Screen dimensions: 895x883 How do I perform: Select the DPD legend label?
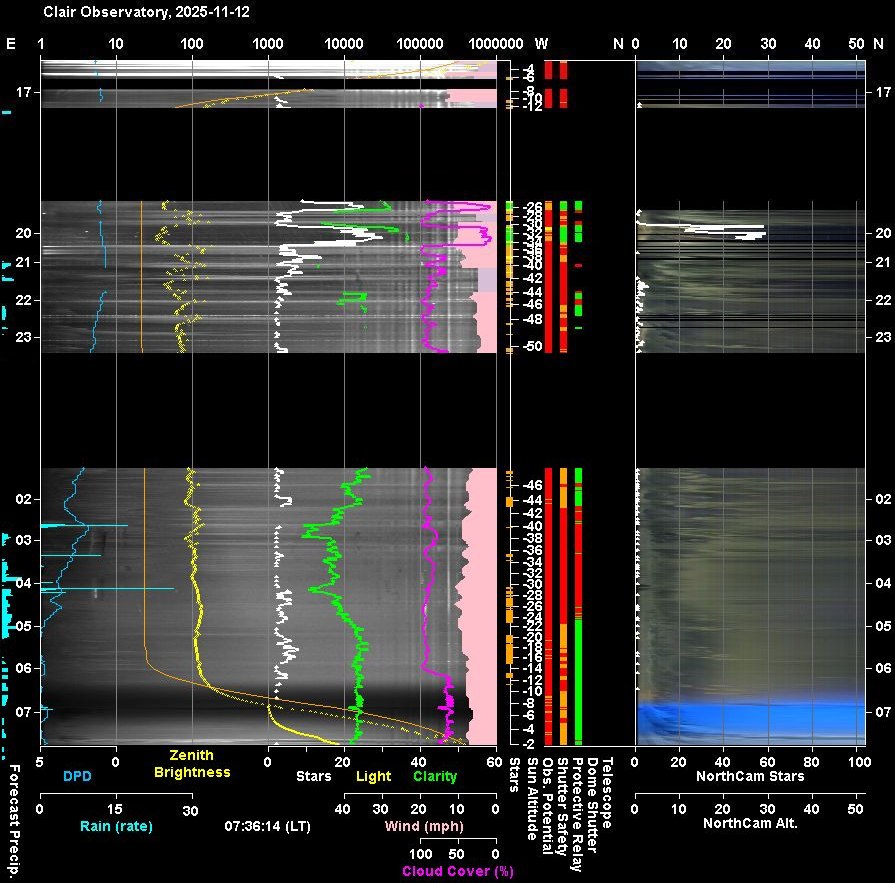pyautogui.click(x=78, y=775)
